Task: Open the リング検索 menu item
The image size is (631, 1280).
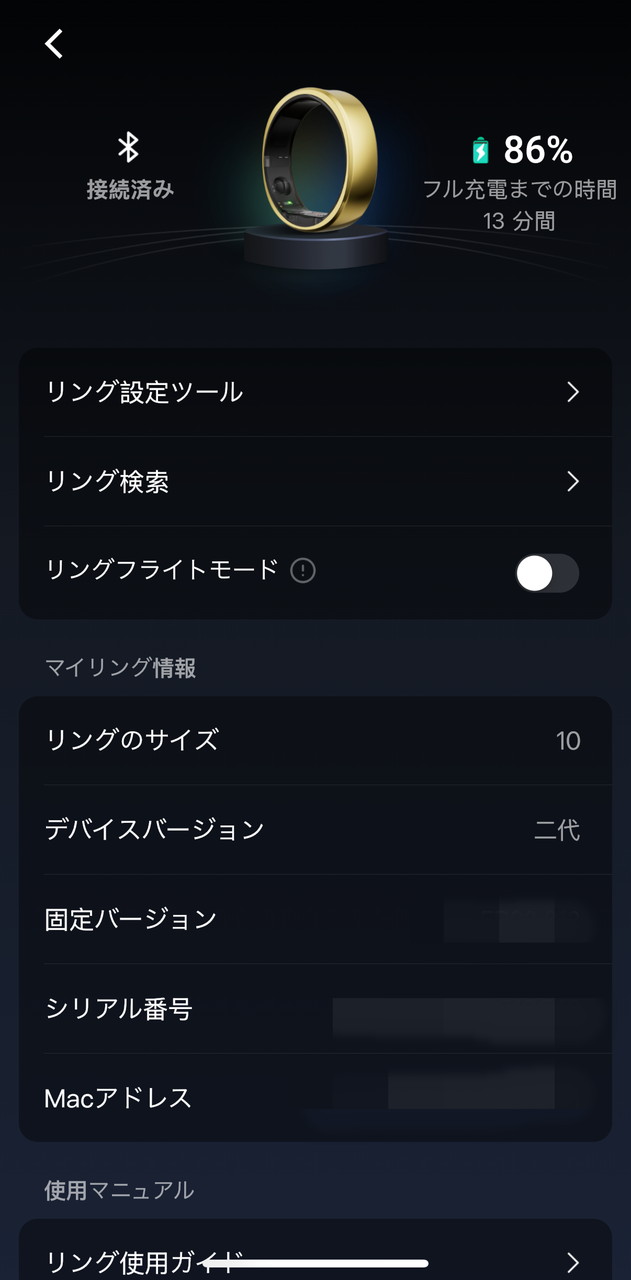Action: click(108, 482)
